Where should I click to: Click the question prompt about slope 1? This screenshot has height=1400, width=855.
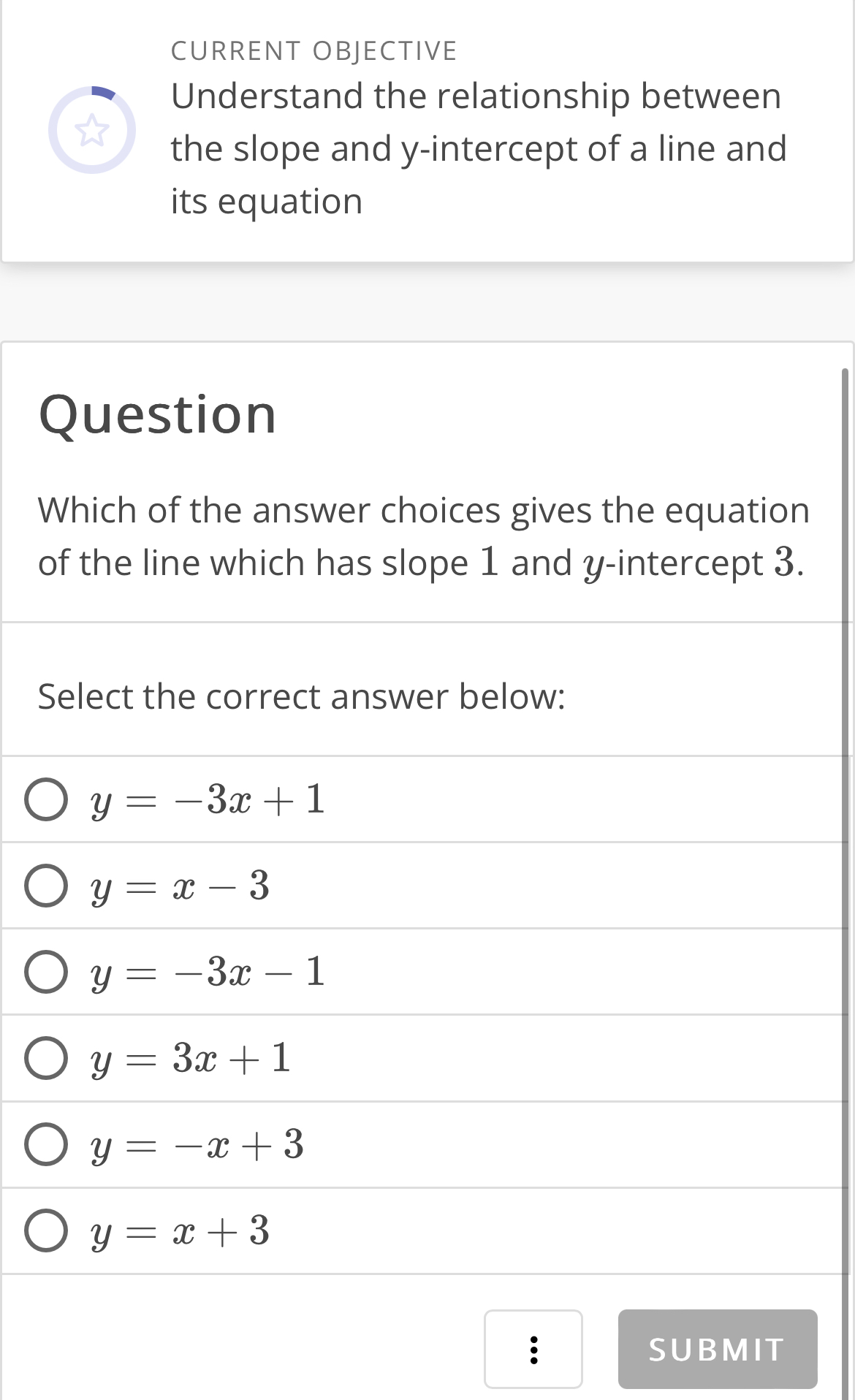tap(422, 537)
